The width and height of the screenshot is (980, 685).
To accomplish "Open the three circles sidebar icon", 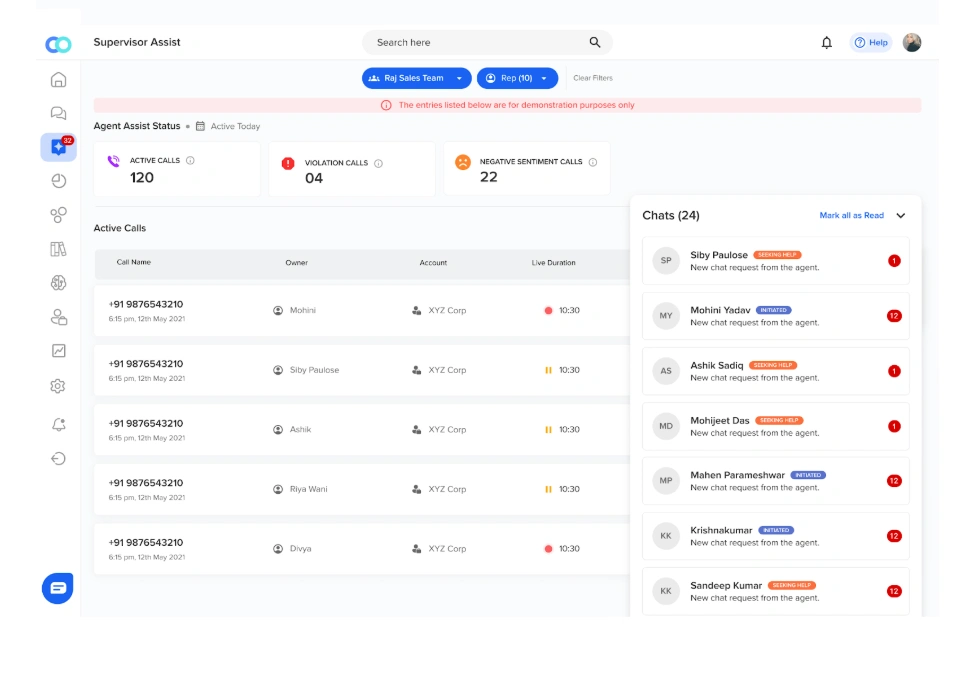I will (58, 215).
